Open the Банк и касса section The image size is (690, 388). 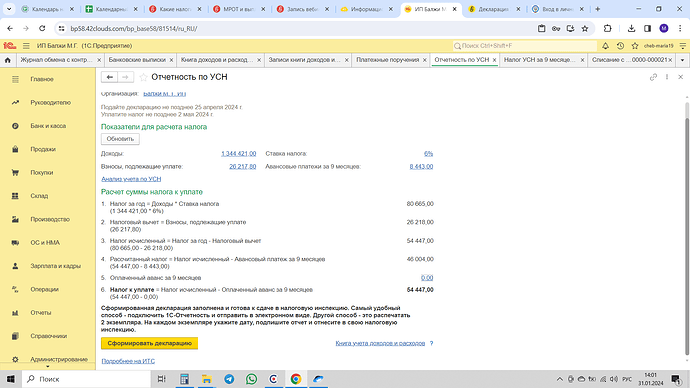(x=48, y=126)
